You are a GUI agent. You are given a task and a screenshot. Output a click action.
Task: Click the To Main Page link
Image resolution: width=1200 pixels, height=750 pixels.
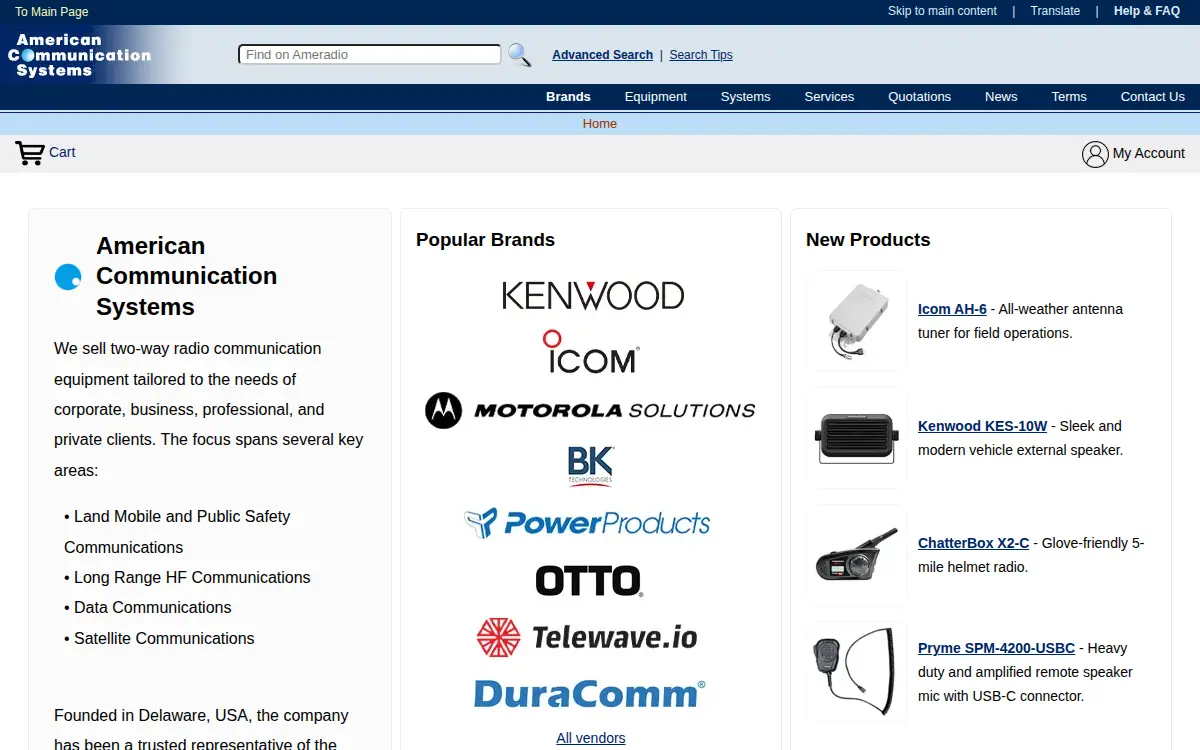click(51, 12)
